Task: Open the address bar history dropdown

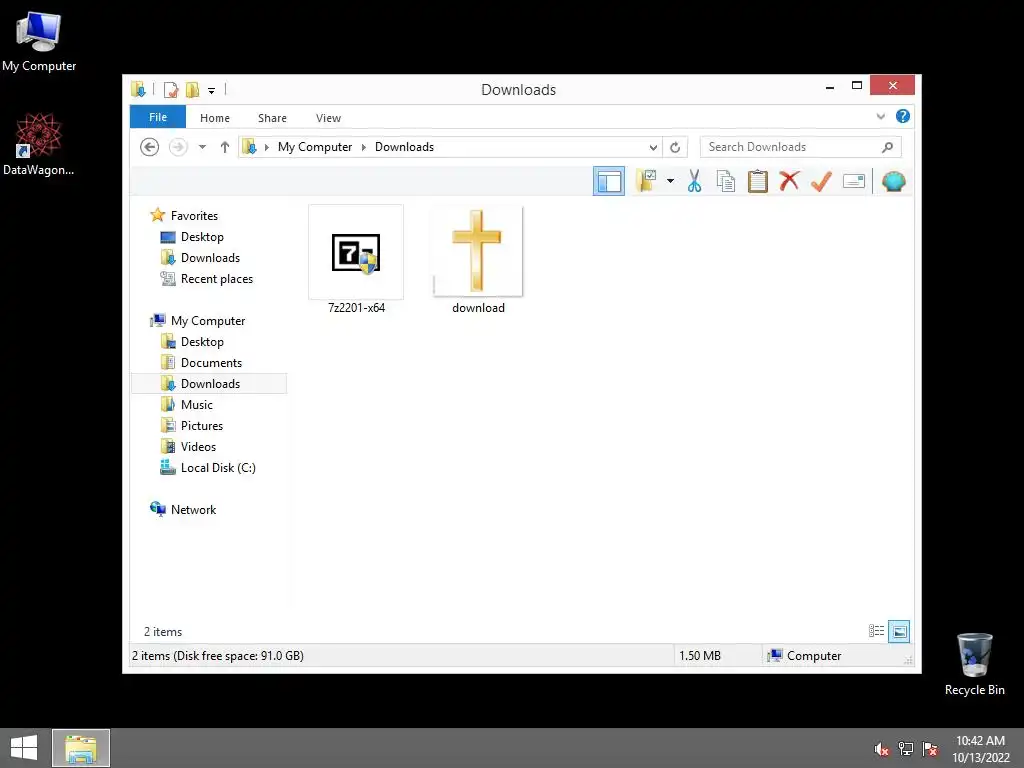Action: (x=652, y=147)
